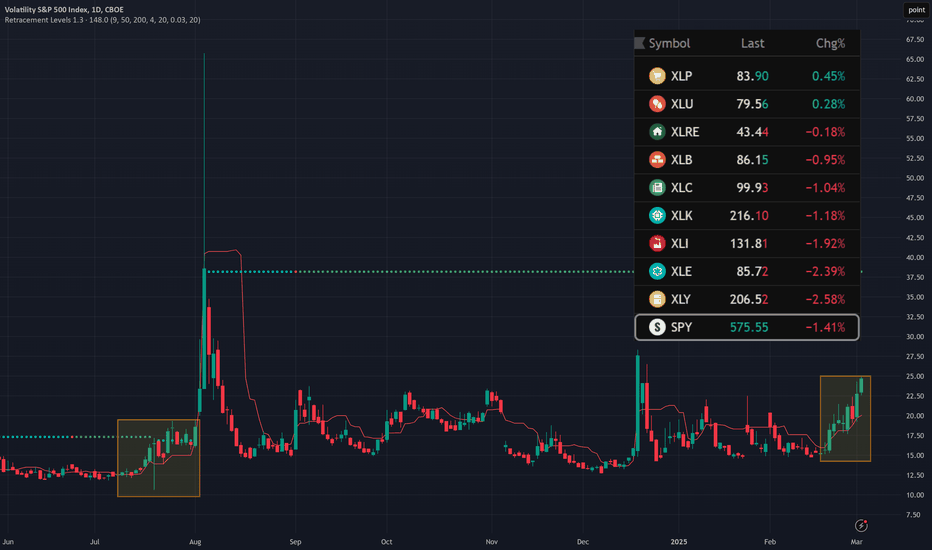Click the Aug label on time axis
This screenshot has width=932, height=550.
click(195, 542)
